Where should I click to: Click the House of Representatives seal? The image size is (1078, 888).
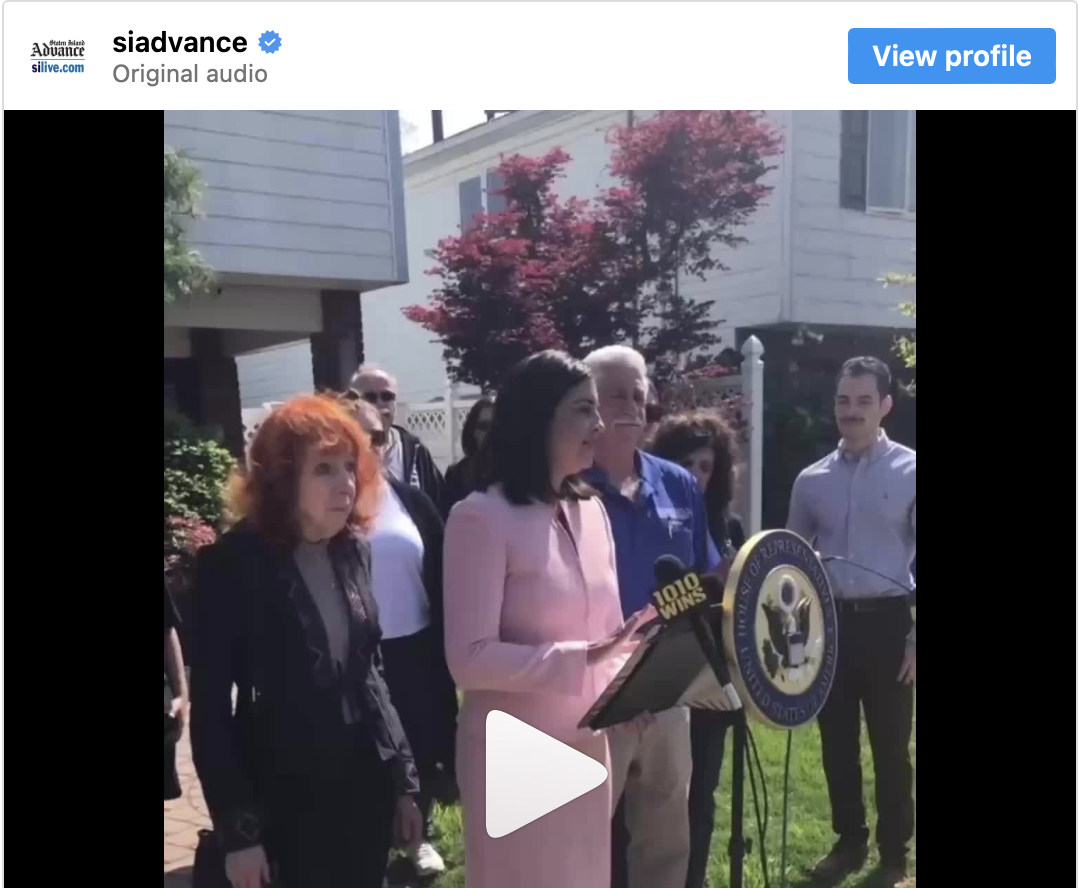(x=780, y=629)
